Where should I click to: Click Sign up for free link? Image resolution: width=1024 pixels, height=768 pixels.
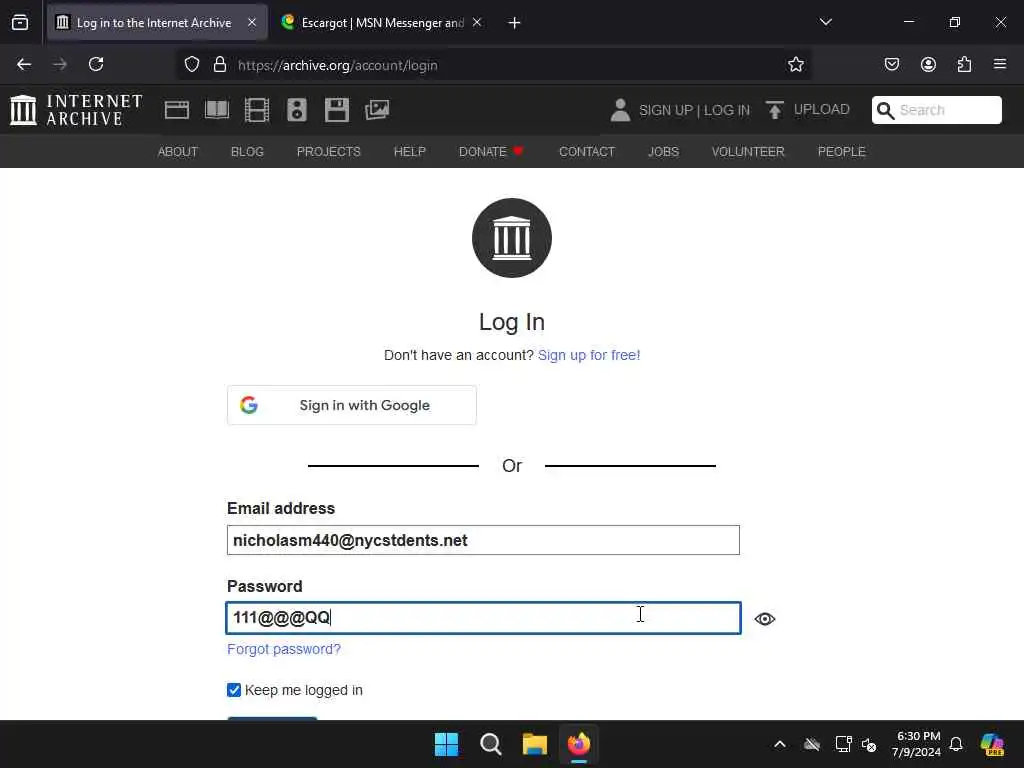(589, 355)
